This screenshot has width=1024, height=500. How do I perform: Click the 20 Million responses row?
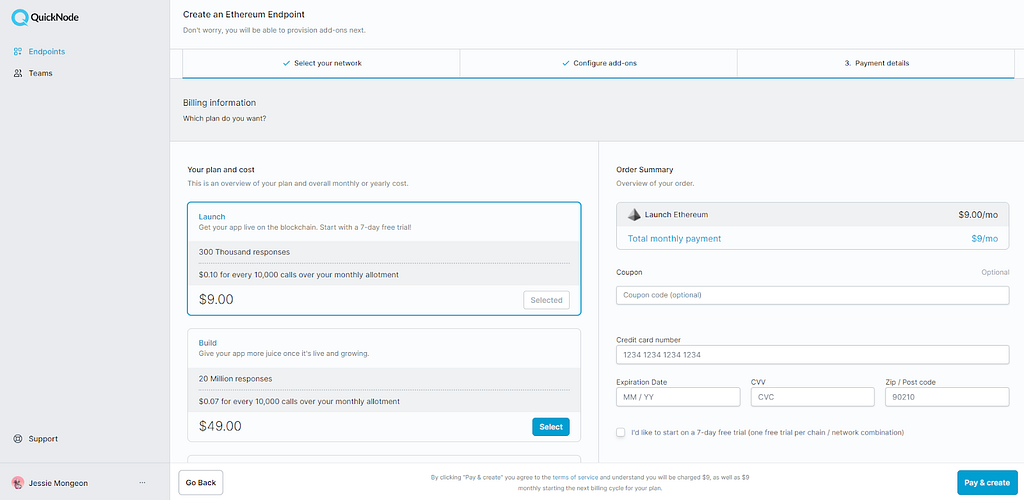coord(384,379)
